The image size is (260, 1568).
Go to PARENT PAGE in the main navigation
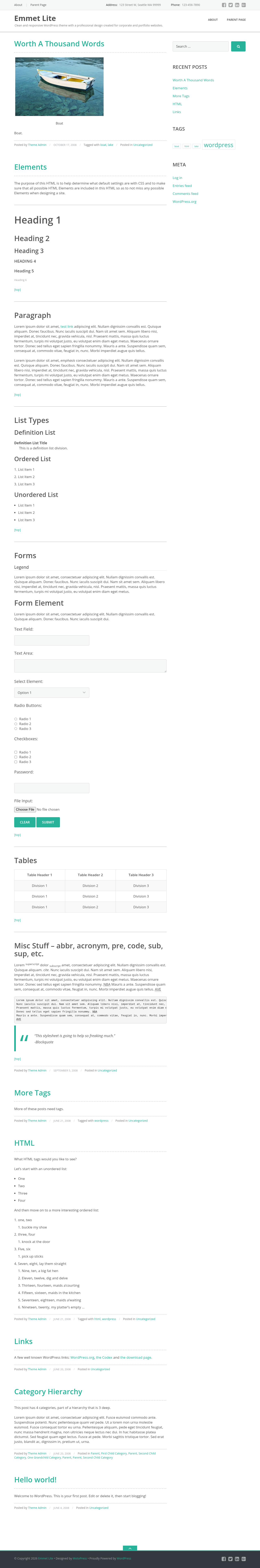pos(236,20)
